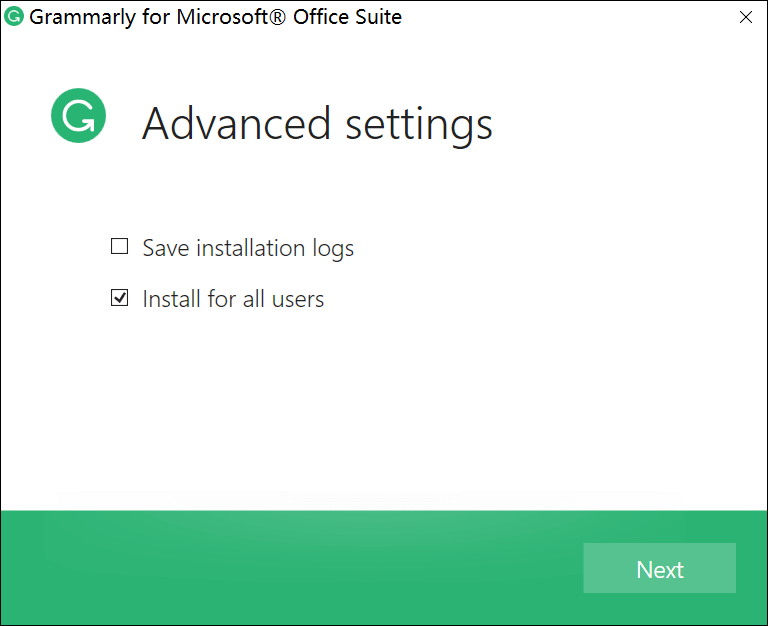Click the 'Install for all users' label text
Viewport: 768px width, 626px height.
tap(233, 299)
